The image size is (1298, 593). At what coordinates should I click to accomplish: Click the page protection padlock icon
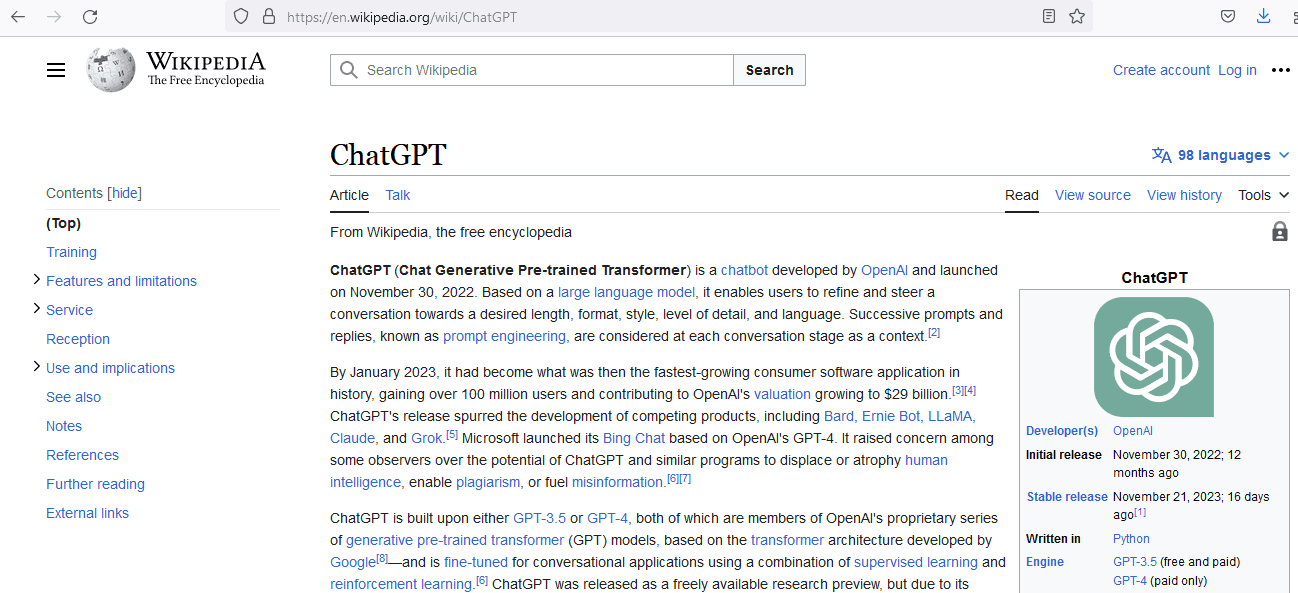(x=1279, y=232)
